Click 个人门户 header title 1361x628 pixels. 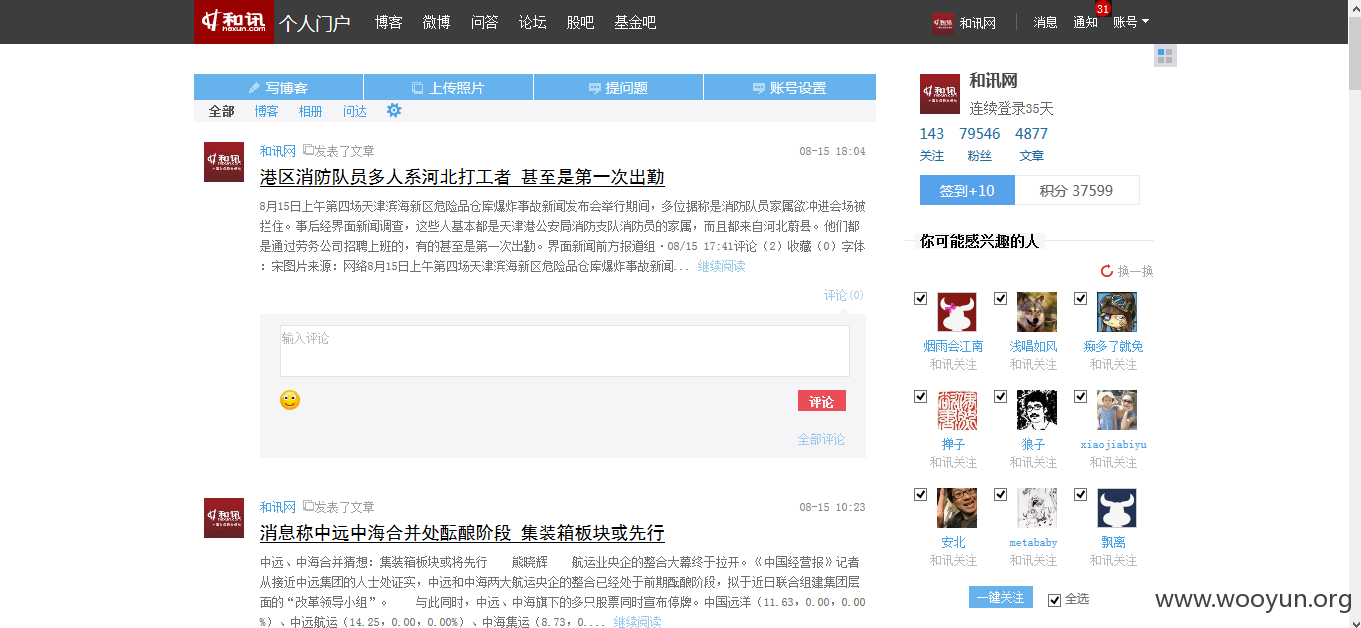coord(315,23)
